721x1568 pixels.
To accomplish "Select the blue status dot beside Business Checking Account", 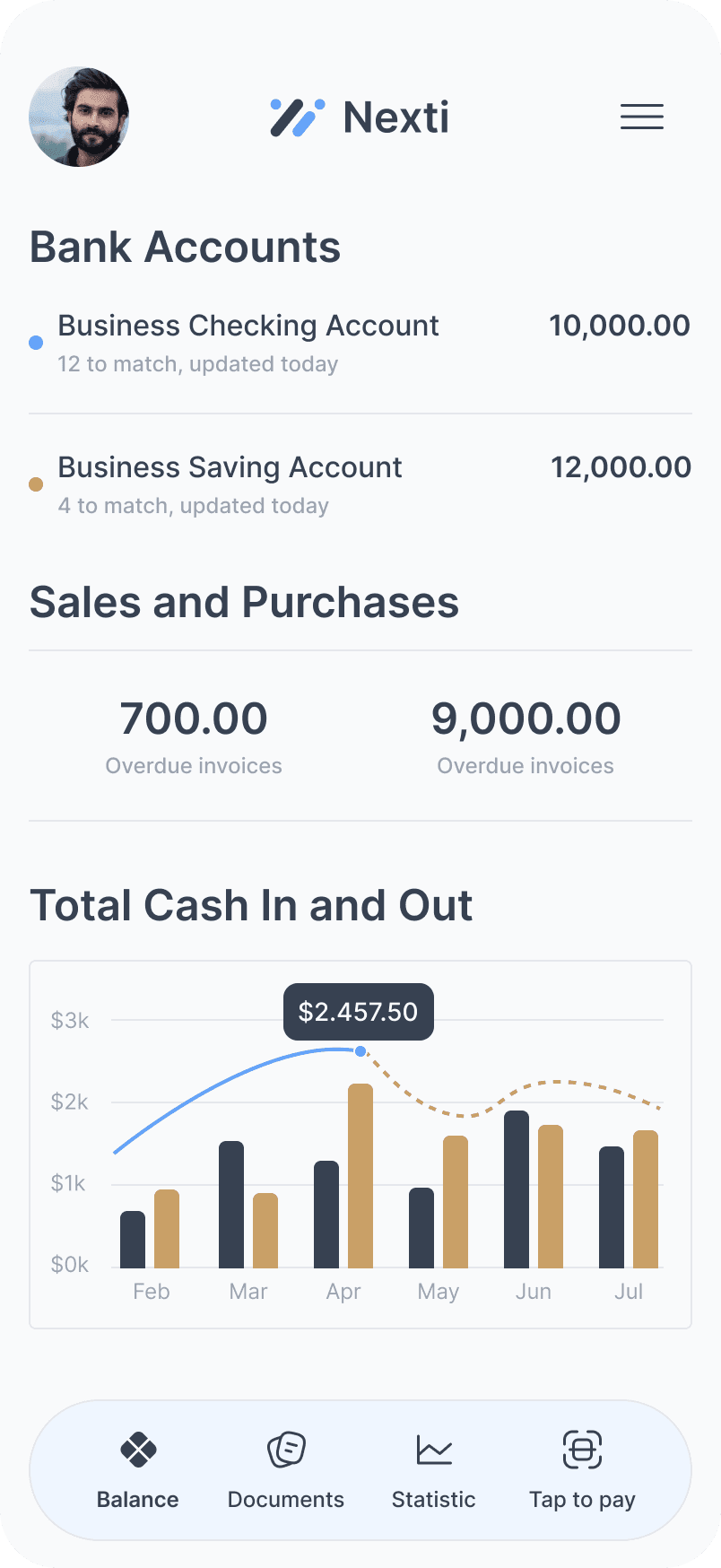I will point(35,342).
